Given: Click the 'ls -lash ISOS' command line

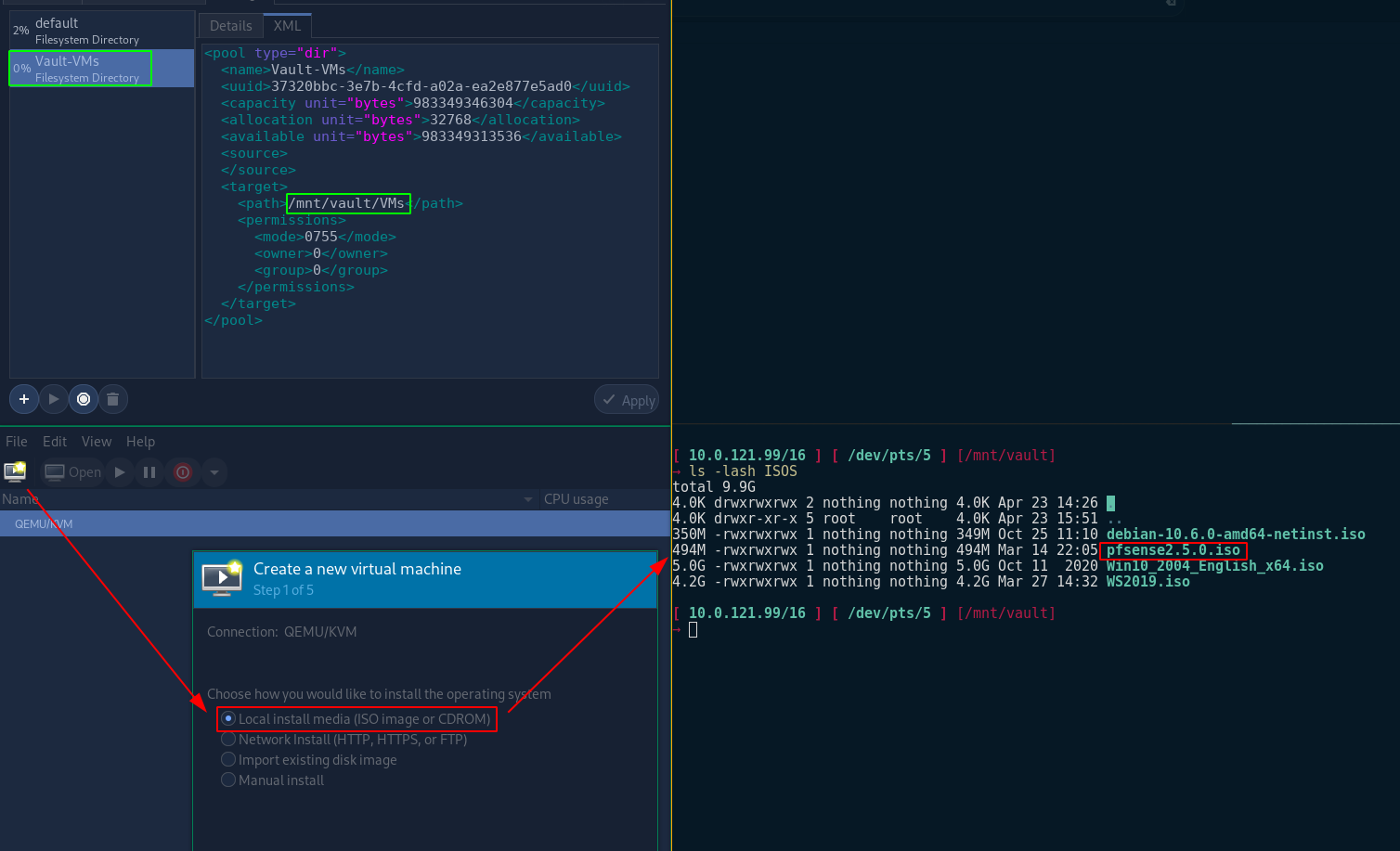Looking at the screenshot, I should point(743,471).
